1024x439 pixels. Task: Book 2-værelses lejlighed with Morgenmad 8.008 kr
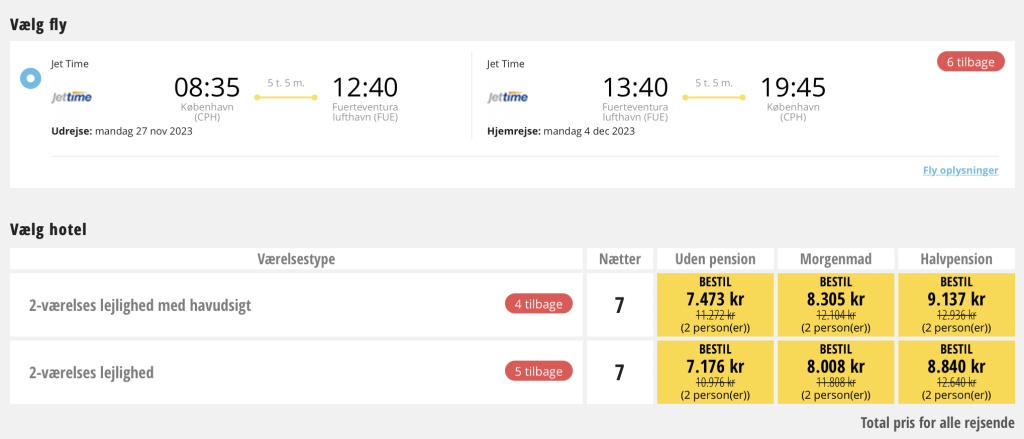point(834,372)
